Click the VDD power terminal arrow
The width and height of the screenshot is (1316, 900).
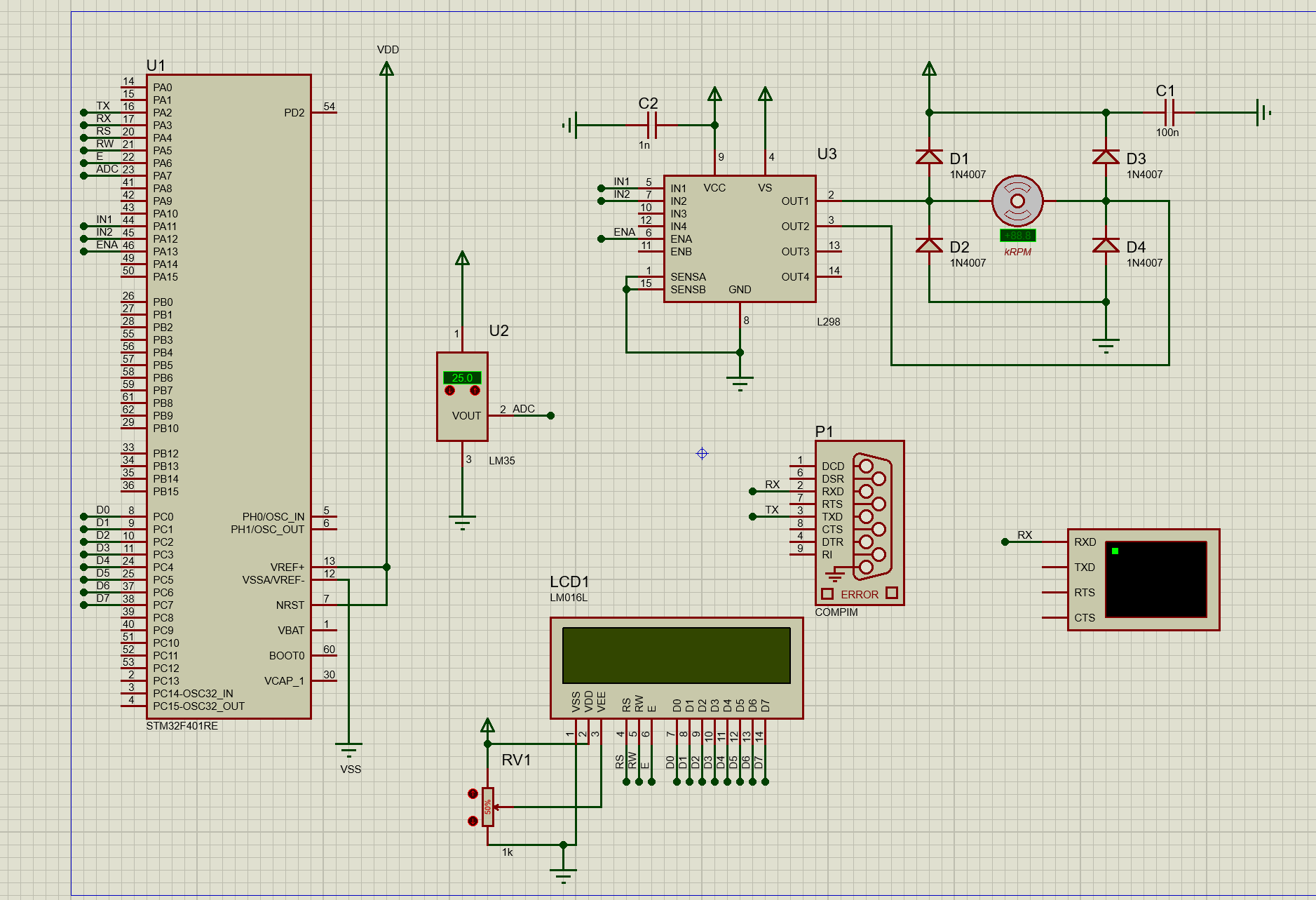pos(386,67)
